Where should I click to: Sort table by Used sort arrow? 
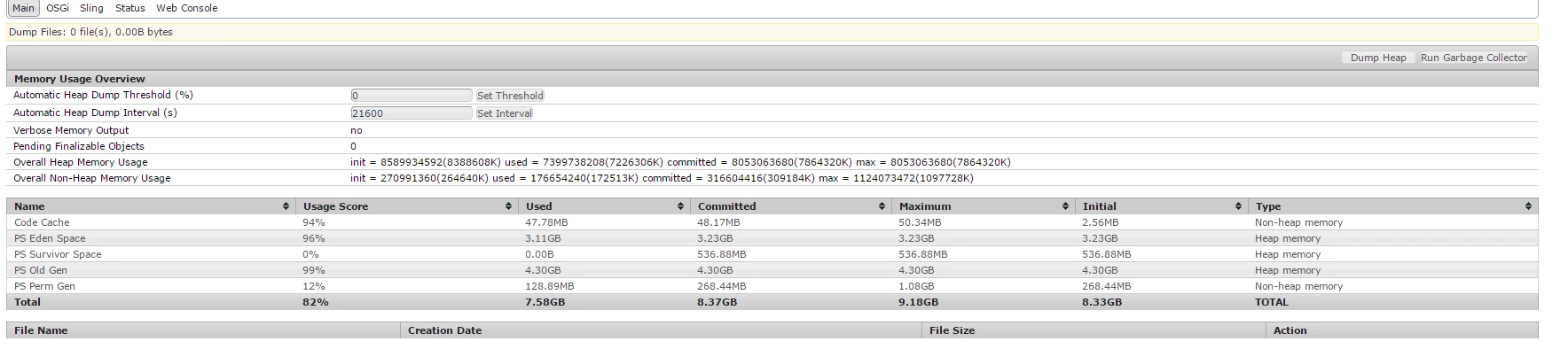(x=680, y=206)
